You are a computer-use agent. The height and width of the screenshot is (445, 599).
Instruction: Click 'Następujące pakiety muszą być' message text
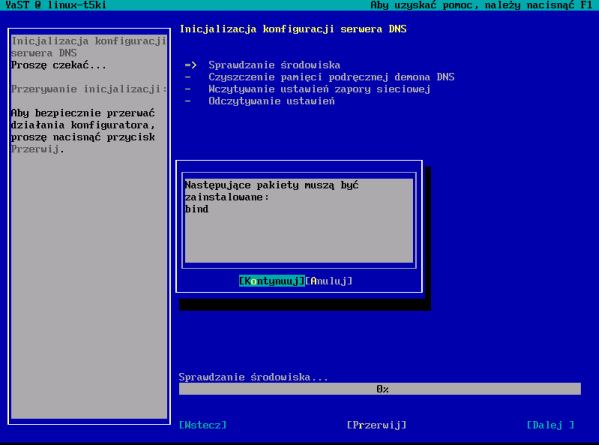click(272, 185)
